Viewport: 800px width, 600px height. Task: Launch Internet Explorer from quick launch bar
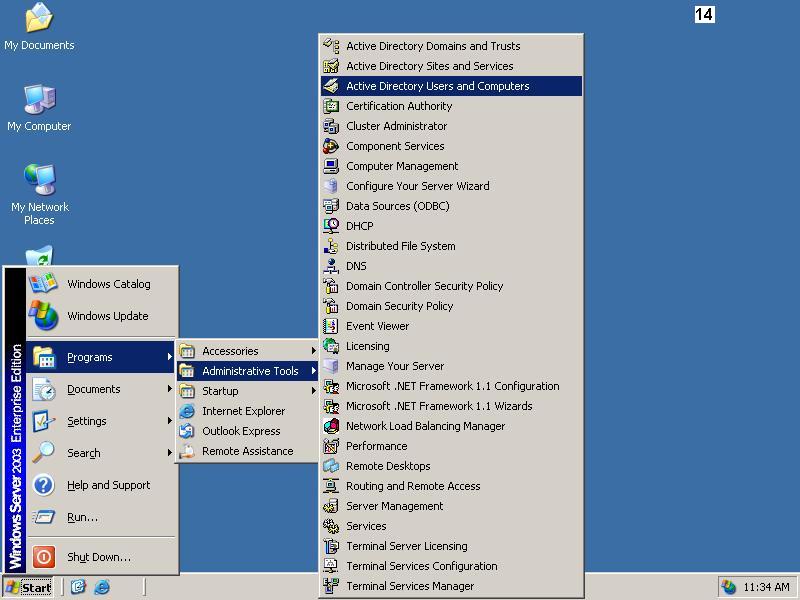102,587
